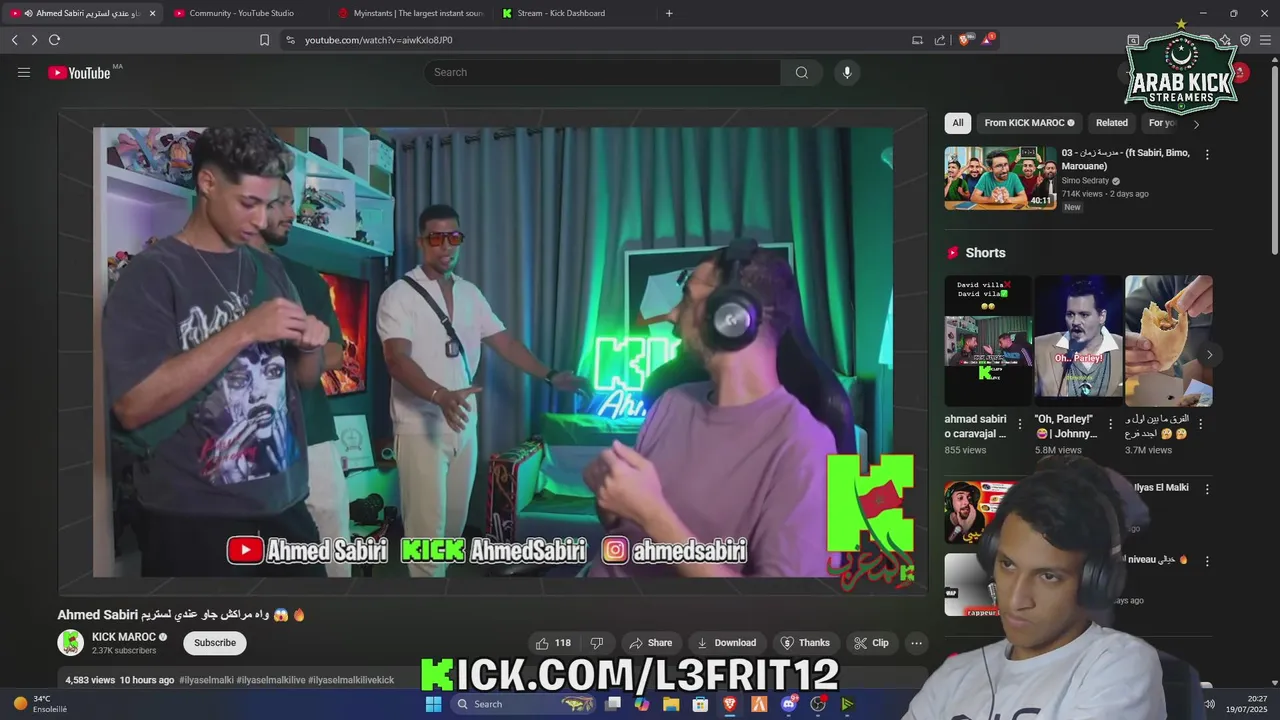Click the Download button
The image size is (1280, 720).
point(726,643)
